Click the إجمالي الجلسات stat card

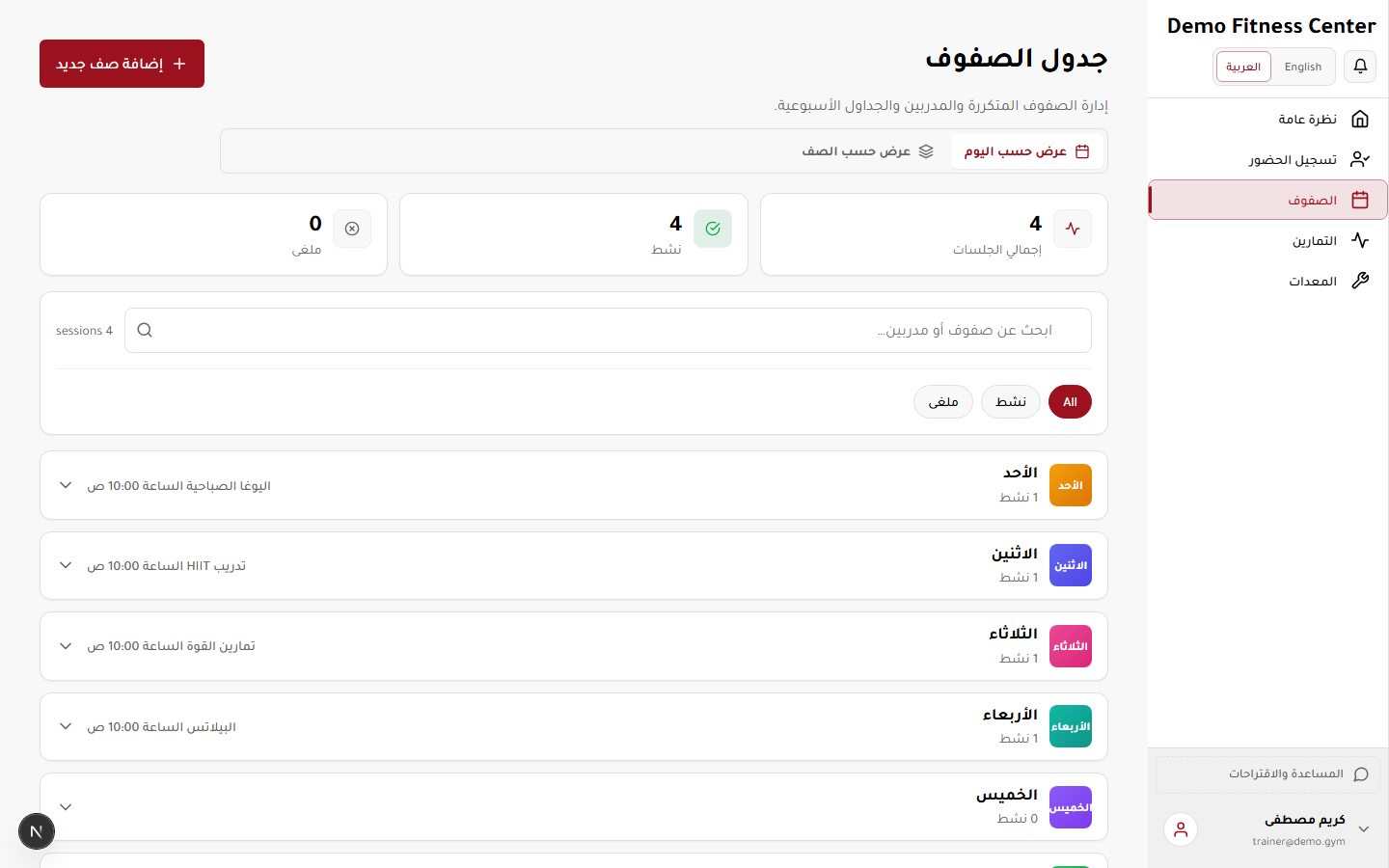point(934,234)
